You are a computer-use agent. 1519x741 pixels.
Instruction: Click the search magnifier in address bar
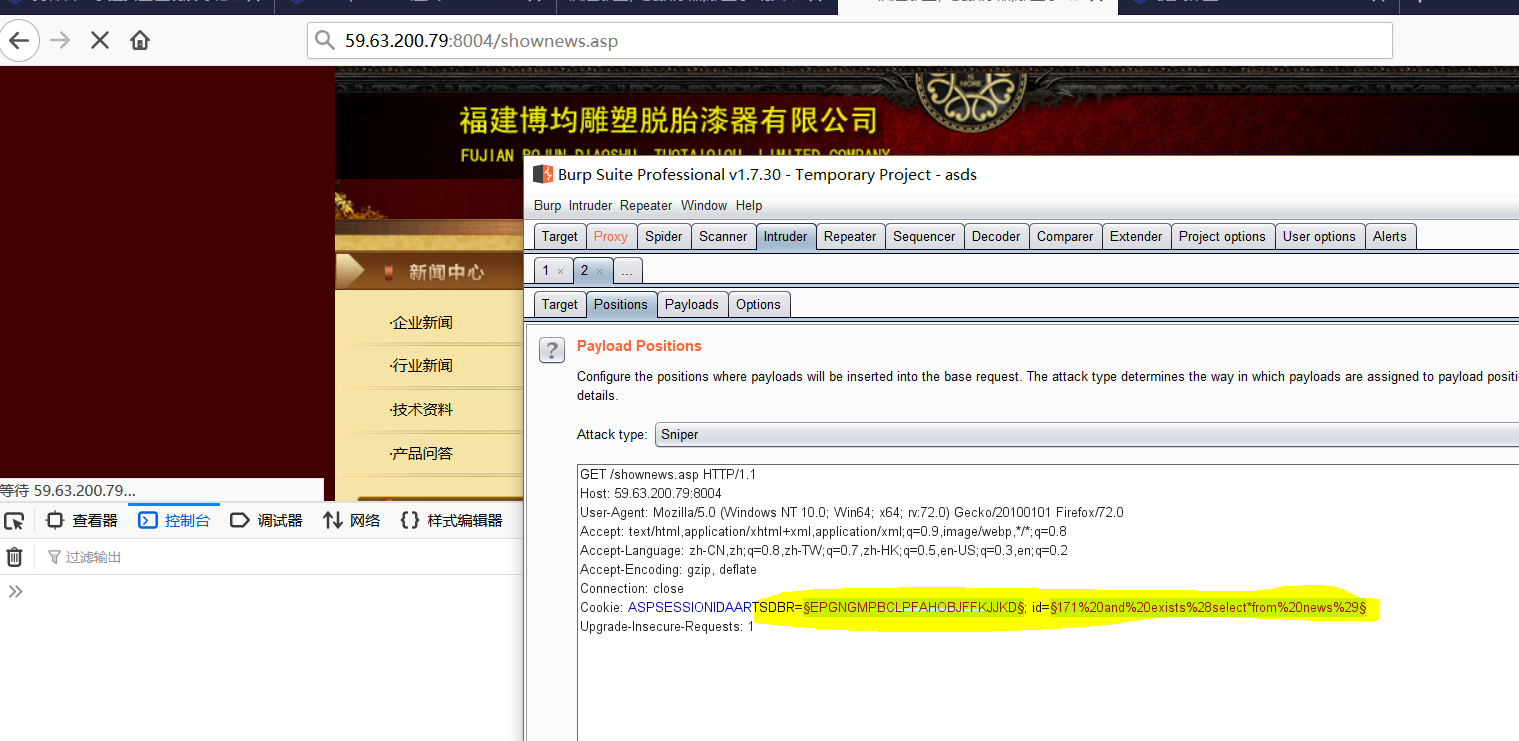(325, 40)
